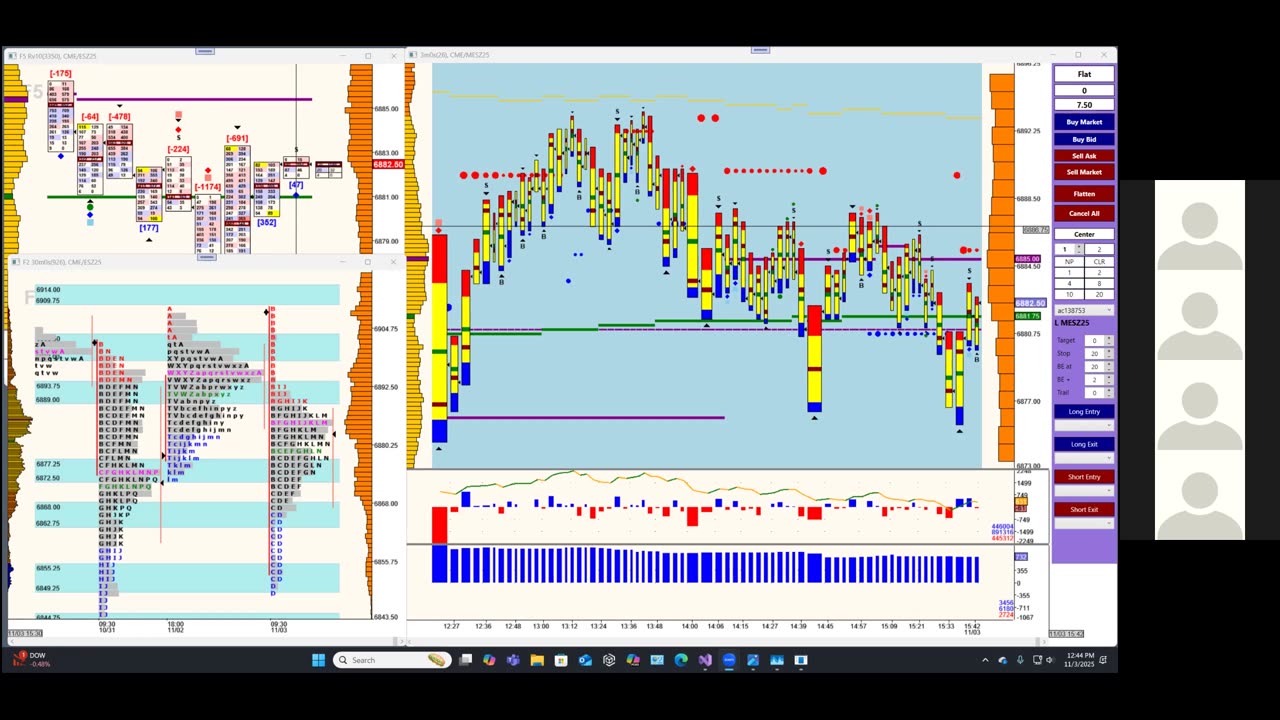Open the Windows Start menu

tap(318, 660)
